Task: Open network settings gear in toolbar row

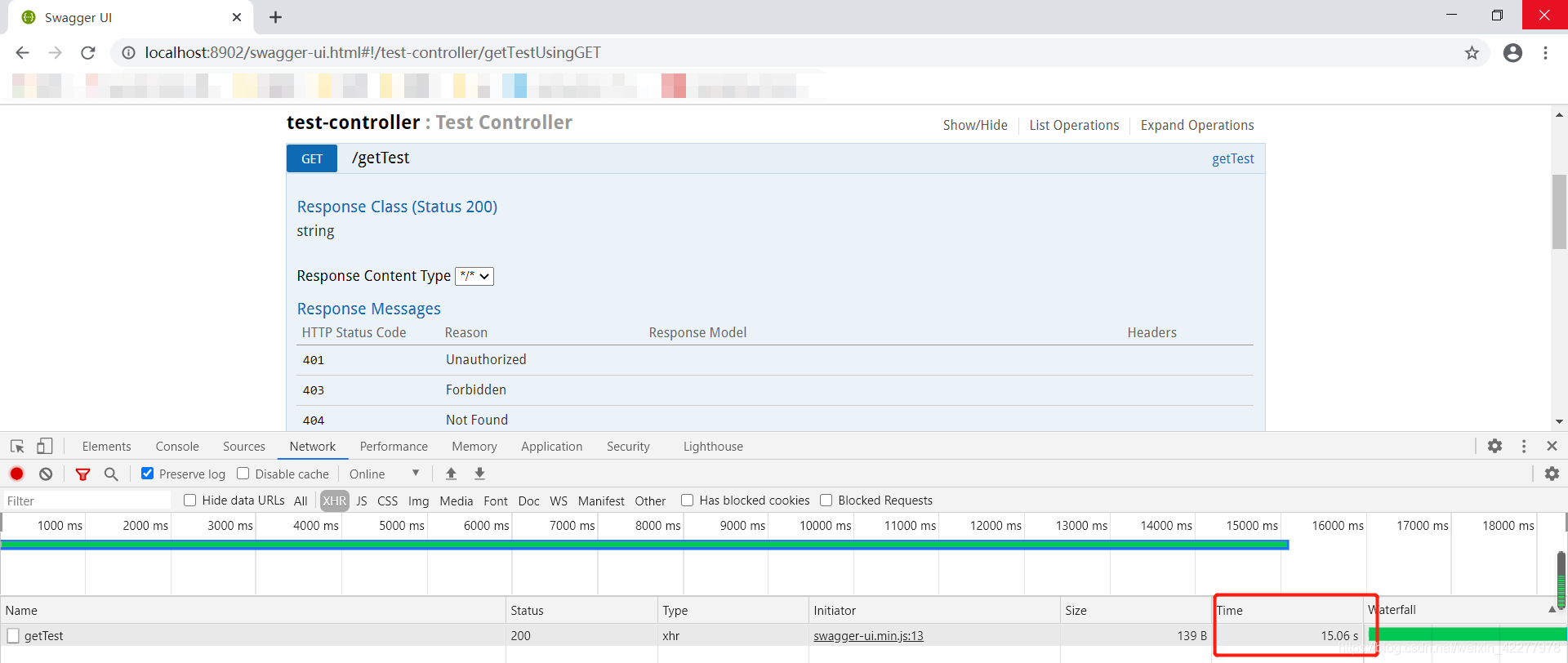Action: pyautogui.click(x=1552, y=474)
